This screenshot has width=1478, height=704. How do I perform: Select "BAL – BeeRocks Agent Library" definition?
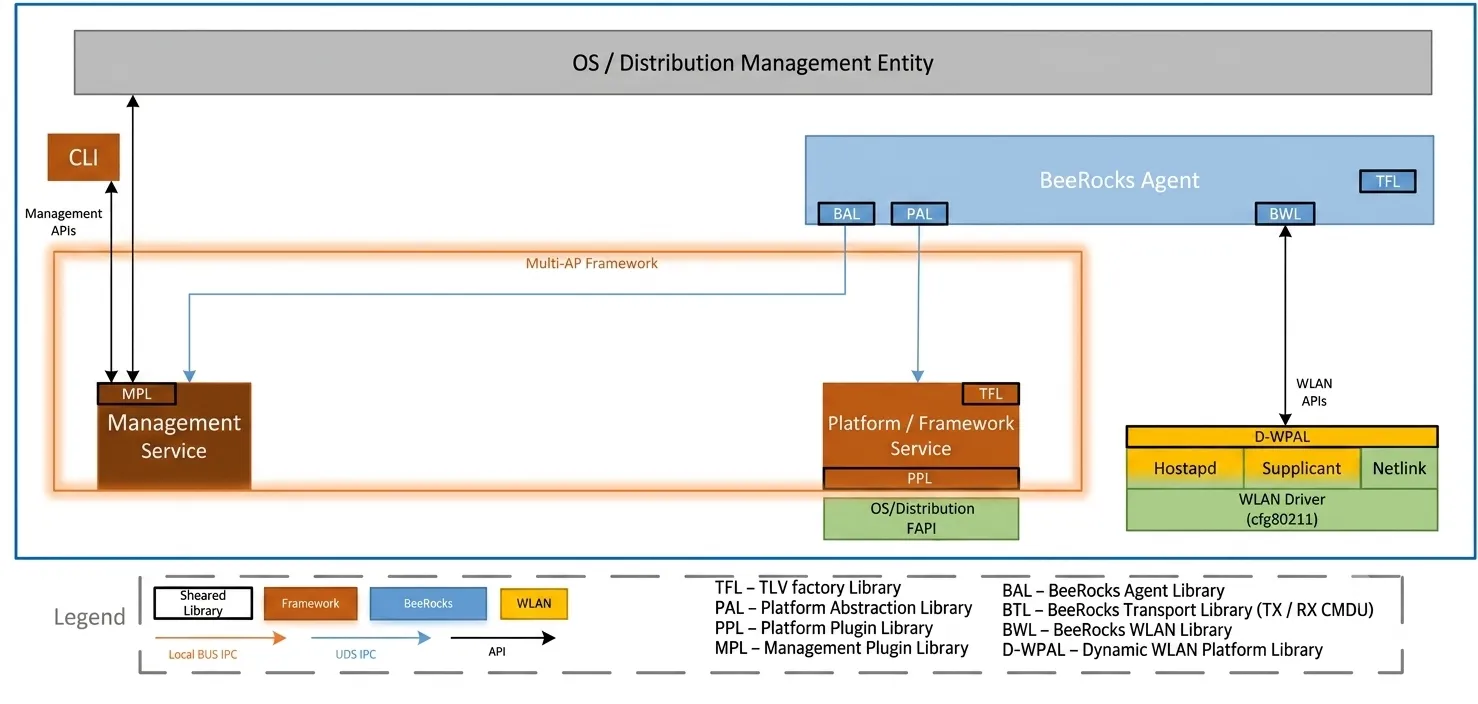coord(1113,590)
